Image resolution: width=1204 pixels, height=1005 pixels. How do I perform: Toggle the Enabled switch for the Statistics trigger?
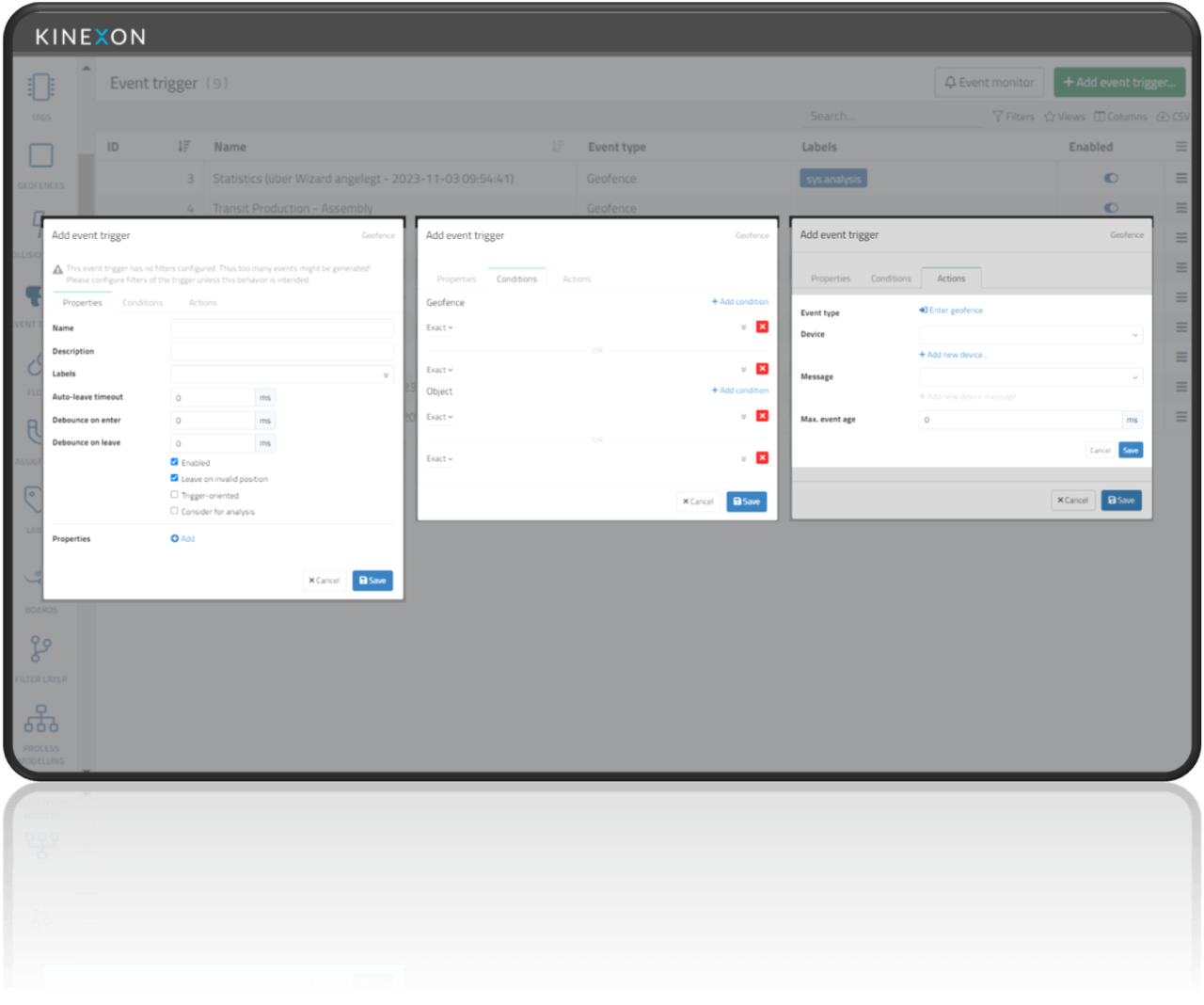click(1111, 178)
